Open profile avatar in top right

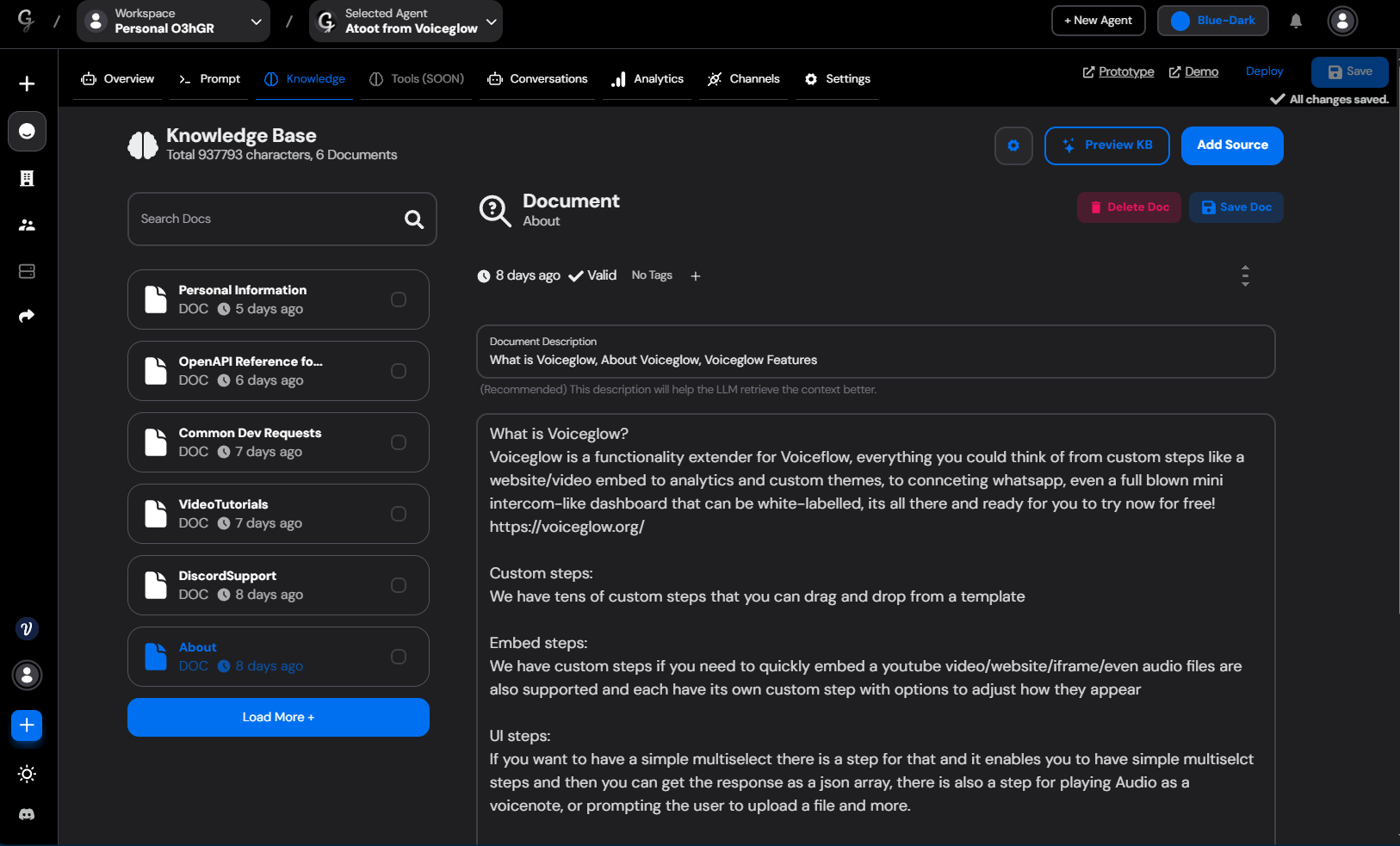pyautogui.click(x=1342, y=21)
